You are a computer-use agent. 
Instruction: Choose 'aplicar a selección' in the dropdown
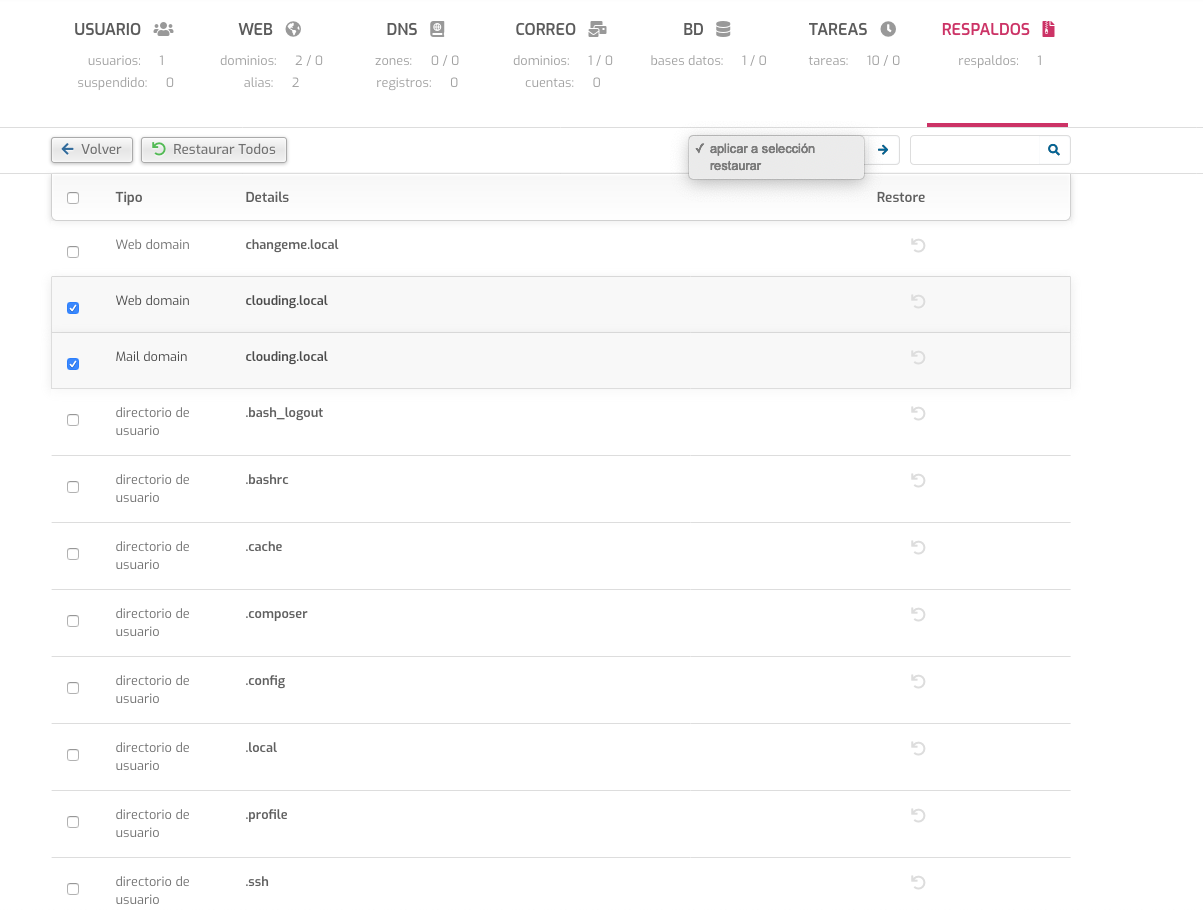coord(776,149)
